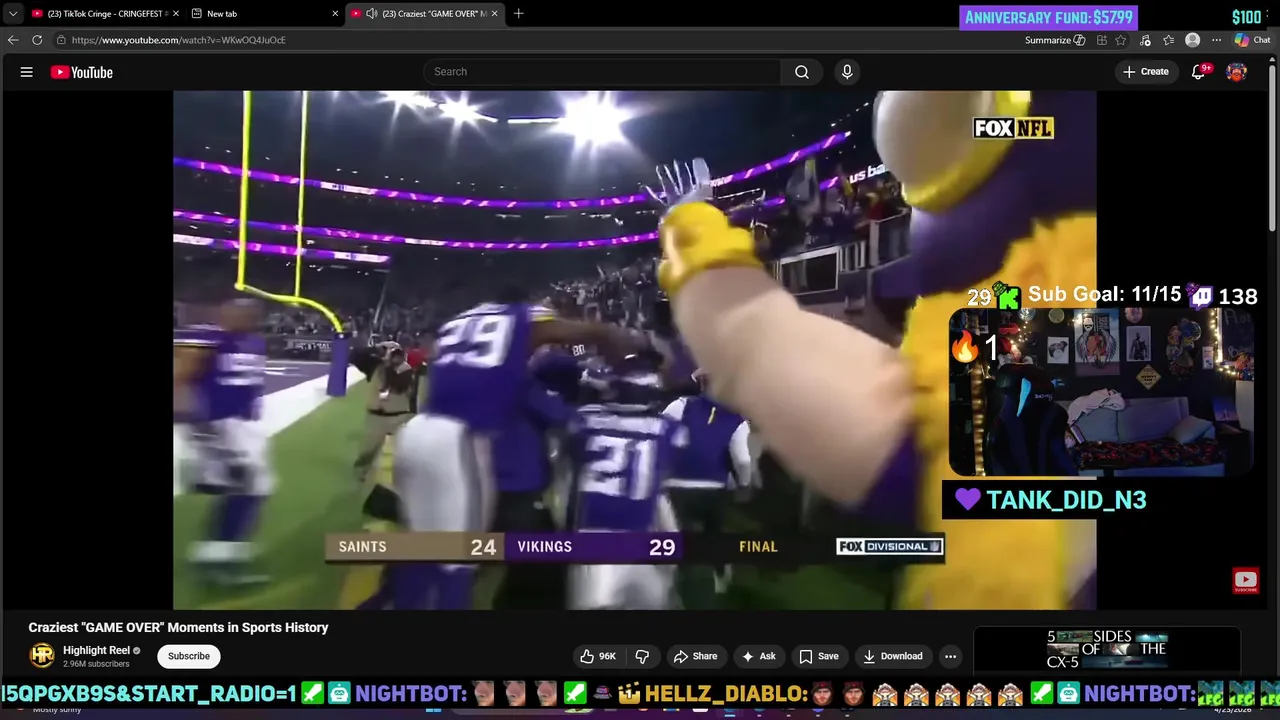Click the video player area
The height and width of the screenshot is (720, 1280).
pyautogui.click(x=635, y=350)
